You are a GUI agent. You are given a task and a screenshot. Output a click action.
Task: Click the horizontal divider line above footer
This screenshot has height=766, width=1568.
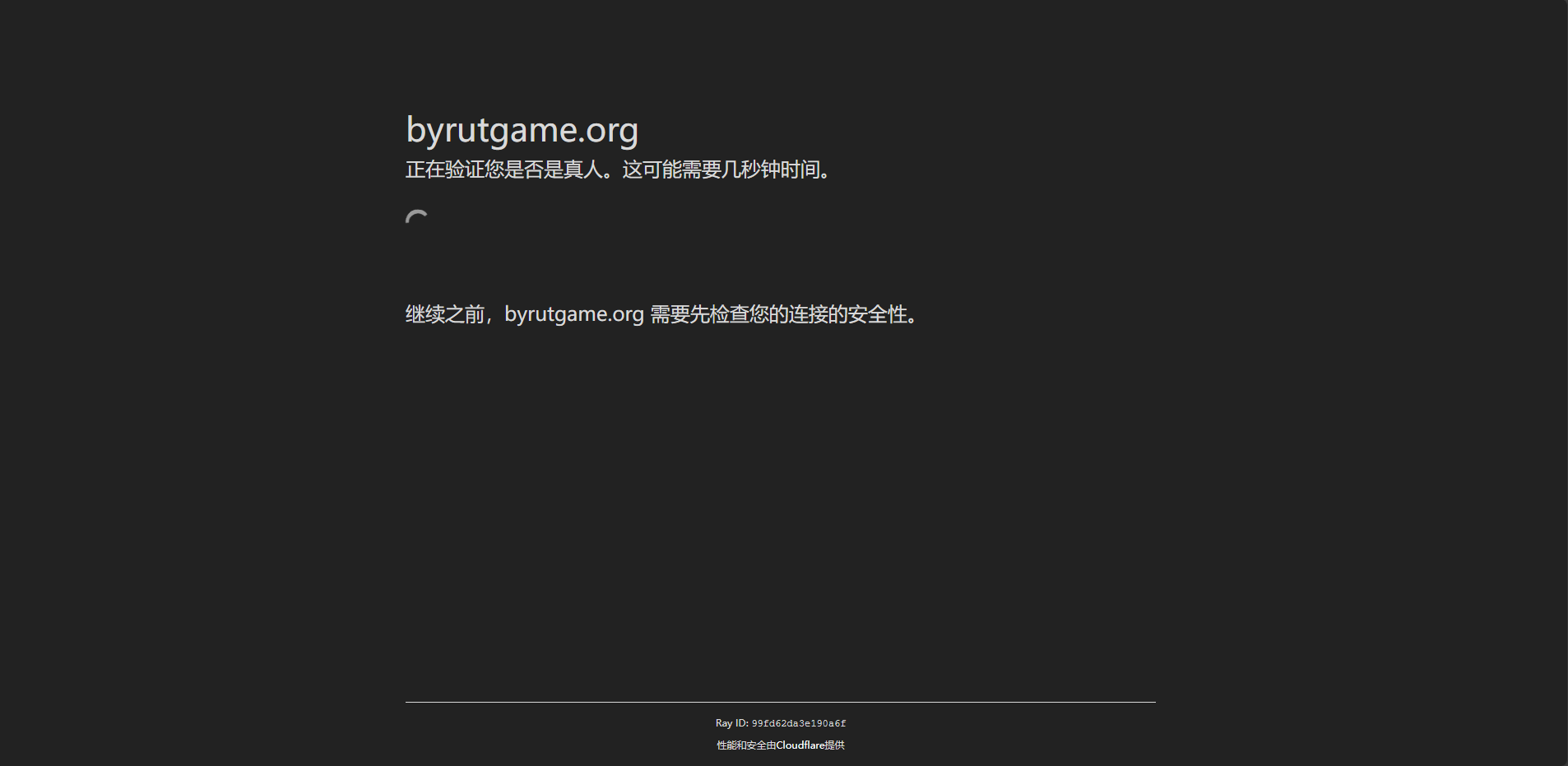coord(780,702)
